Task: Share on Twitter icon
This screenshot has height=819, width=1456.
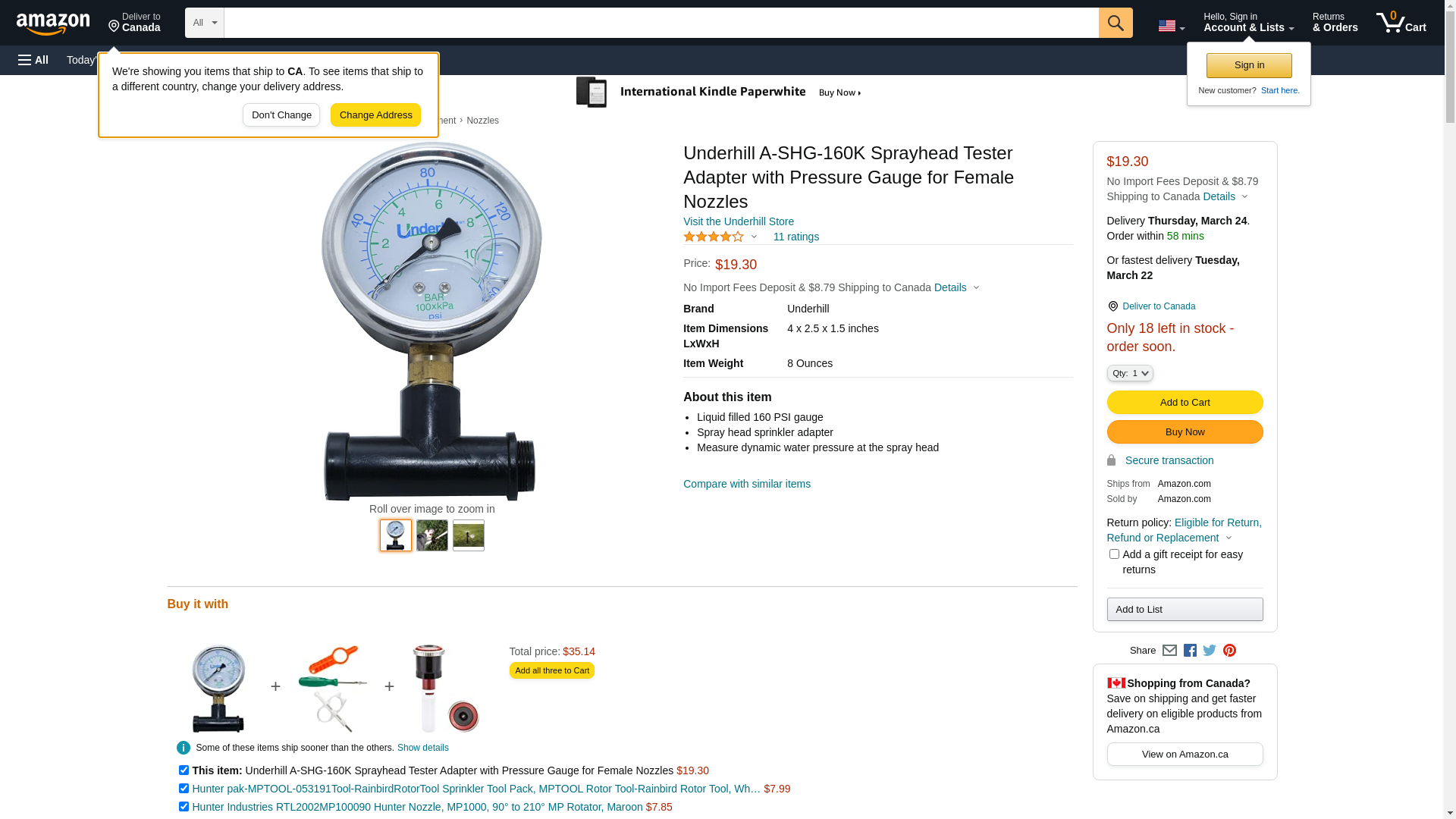Action: pos(1210,651)
